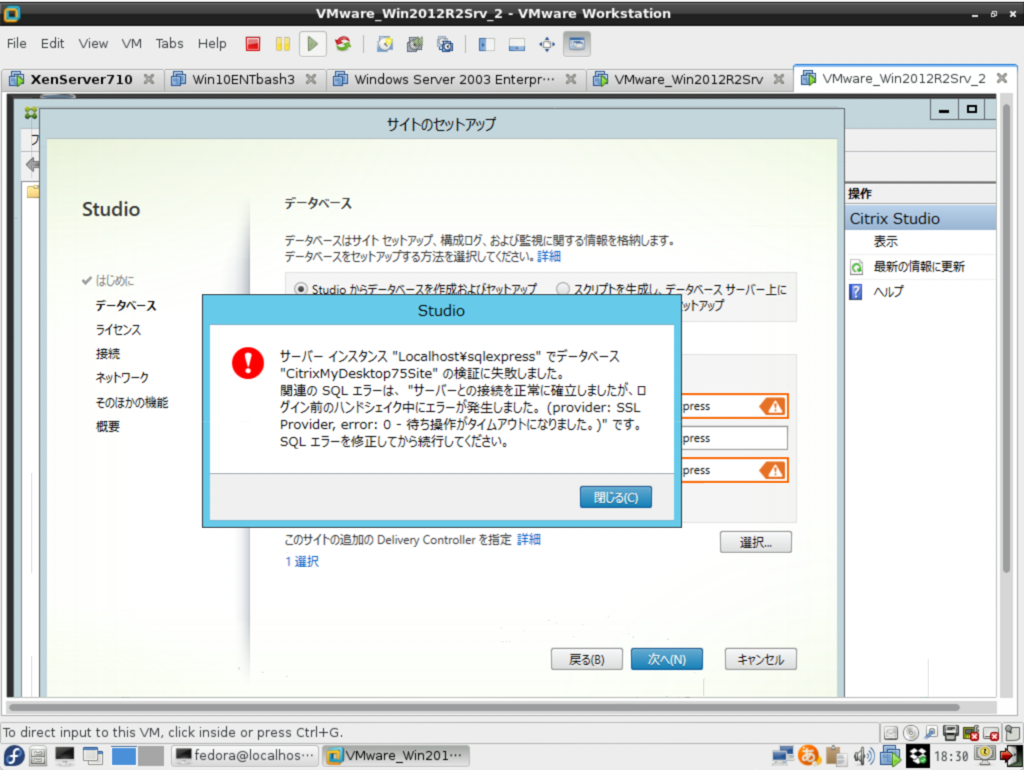1024x770 pixels.
Task: Toggle the thumbnail bar toolbar icon
Action: 517,44
